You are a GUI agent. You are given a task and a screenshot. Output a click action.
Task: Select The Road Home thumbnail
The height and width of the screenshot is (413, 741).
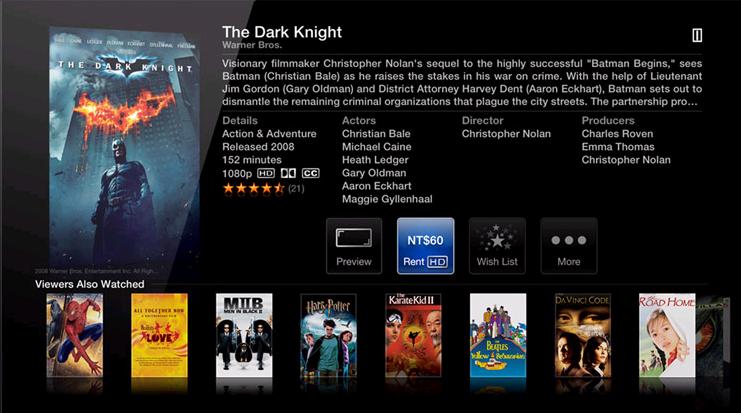tap(667, 335)
